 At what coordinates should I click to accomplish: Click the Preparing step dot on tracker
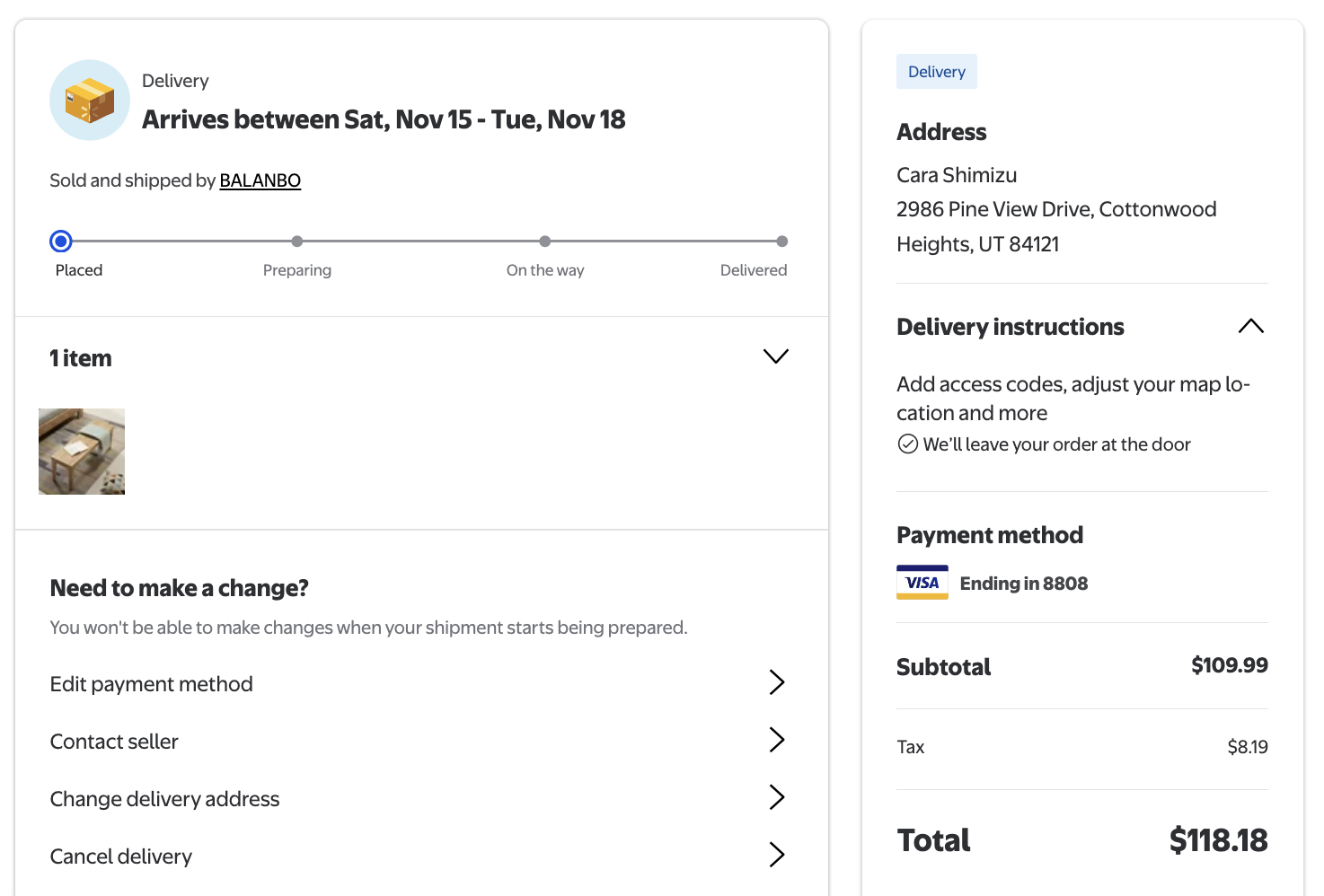tap(297, 242)
